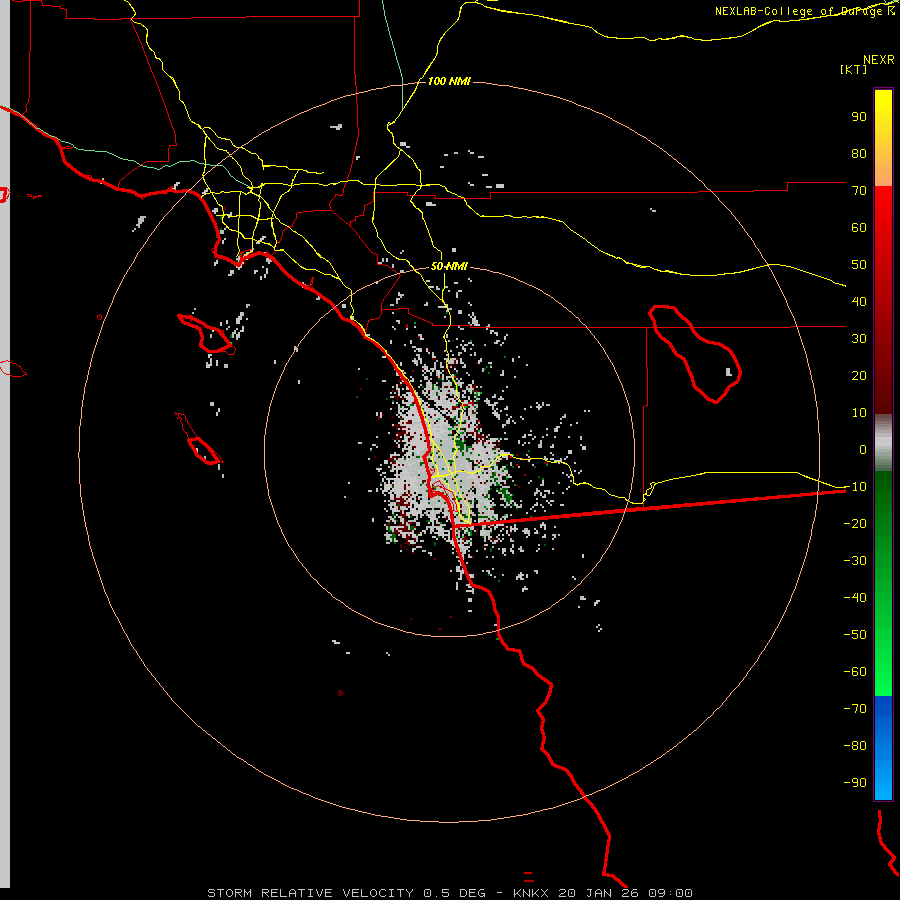Select the positive 60 knot scale label
The height and width of the screenshot is (900, 900).
[859, 227]
